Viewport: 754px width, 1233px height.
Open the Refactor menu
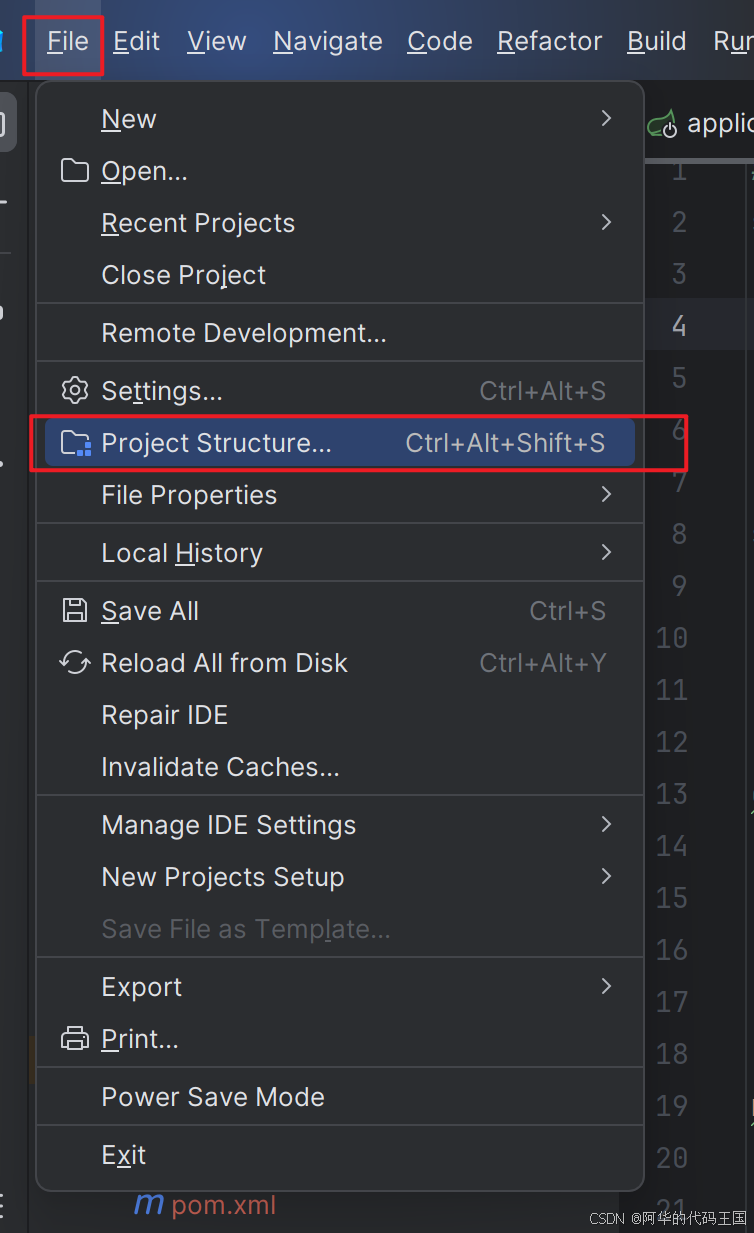(x=550, y=41)
